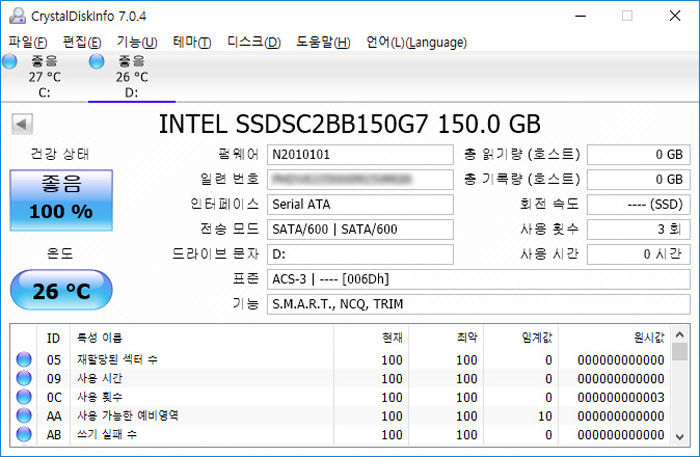Select the 사용 횟수 attribute row
700x457 pixels.
coord(341,397)
